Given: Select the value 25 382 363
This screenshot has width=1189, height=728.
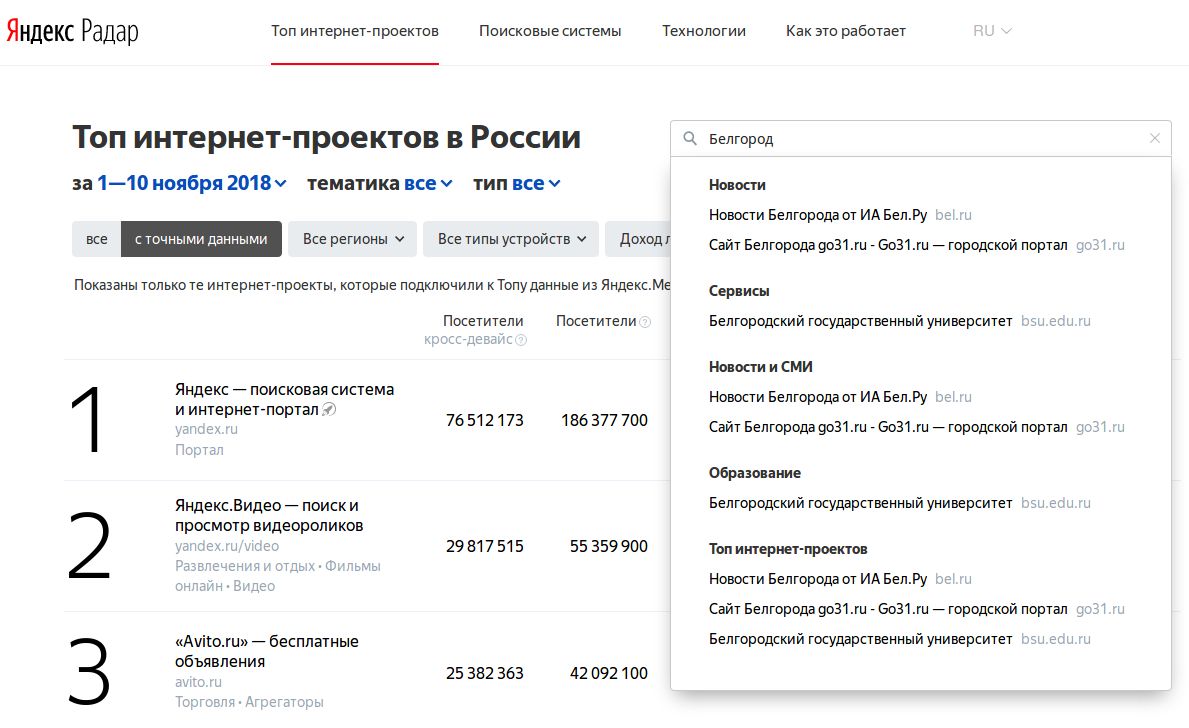Looking at the screenshot, I should click(485, 673).
